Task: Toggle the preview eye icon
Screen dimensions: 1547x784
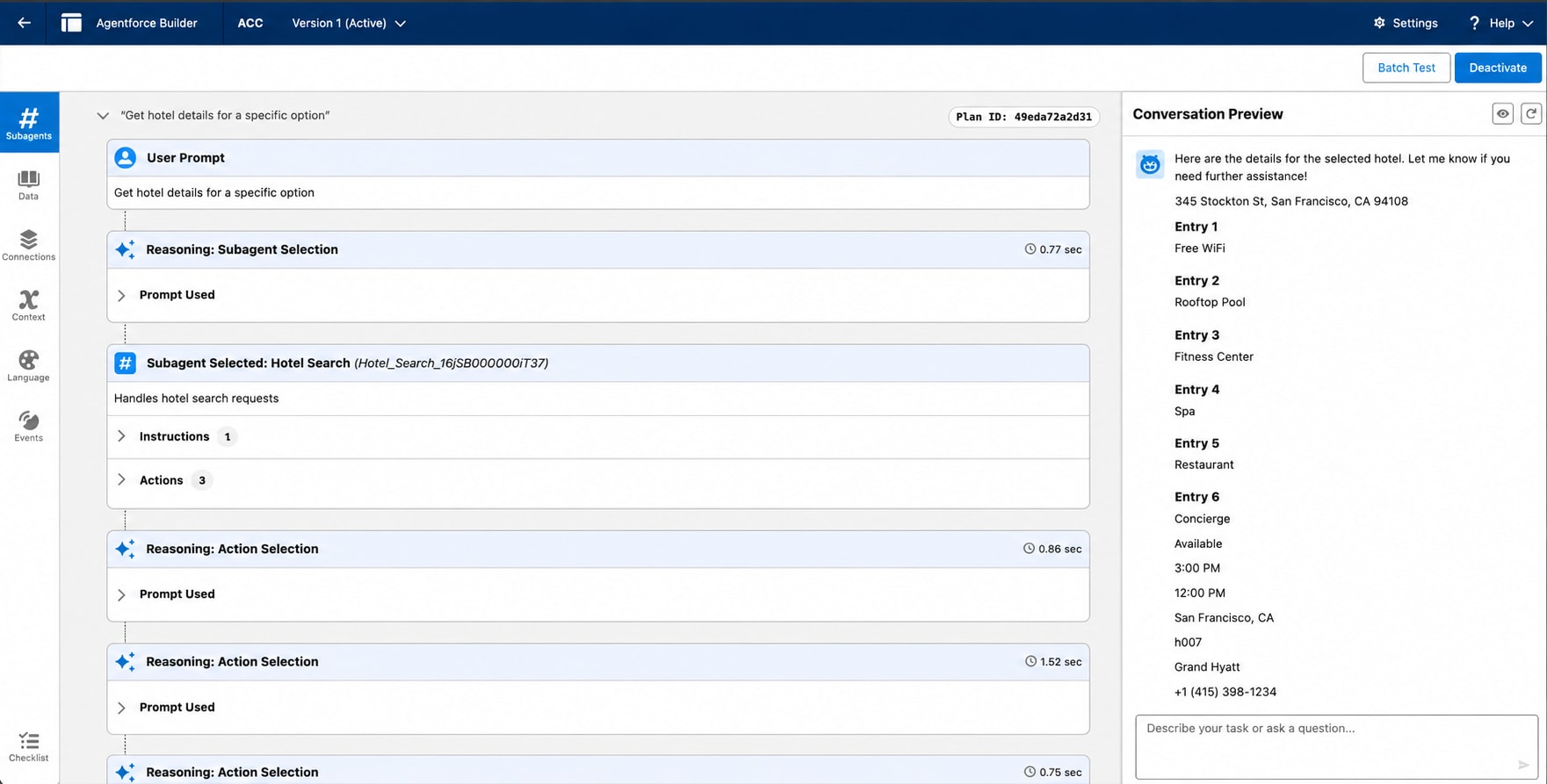Action: click(1503, 113)
